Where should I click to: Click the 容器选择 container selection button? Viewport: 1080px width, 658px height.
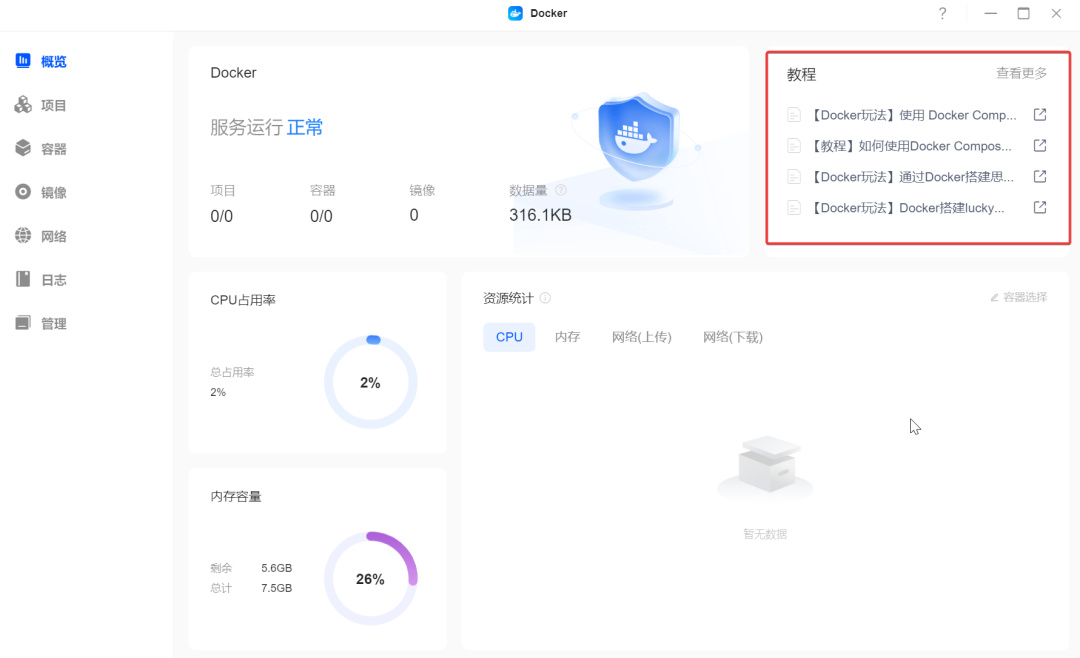click(x=1019, y=297)
